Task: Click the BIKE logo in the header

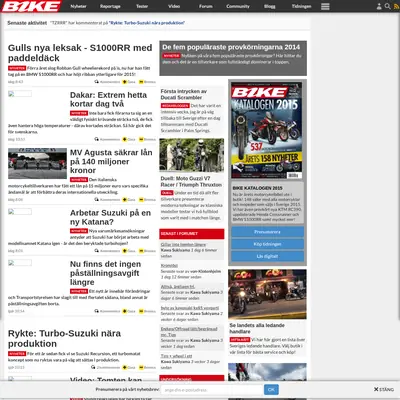Action: [x=32, y=6]
